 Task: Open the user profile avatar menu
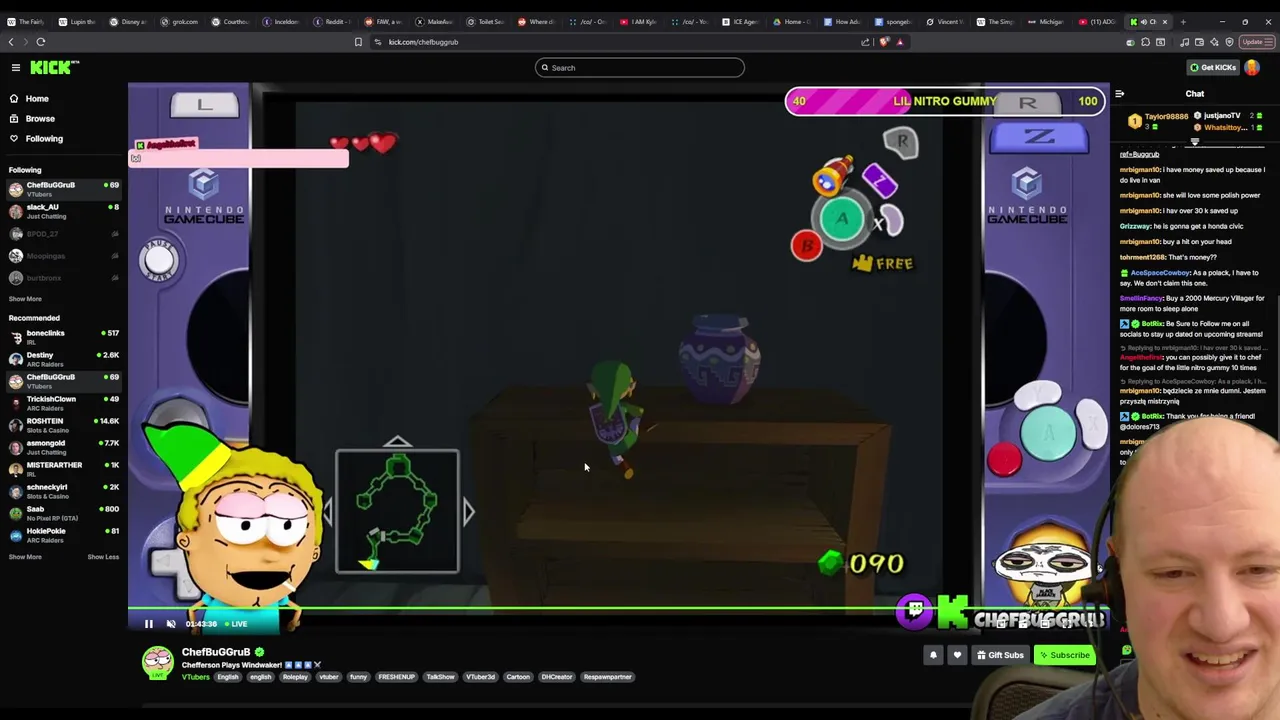point(1252,67)
